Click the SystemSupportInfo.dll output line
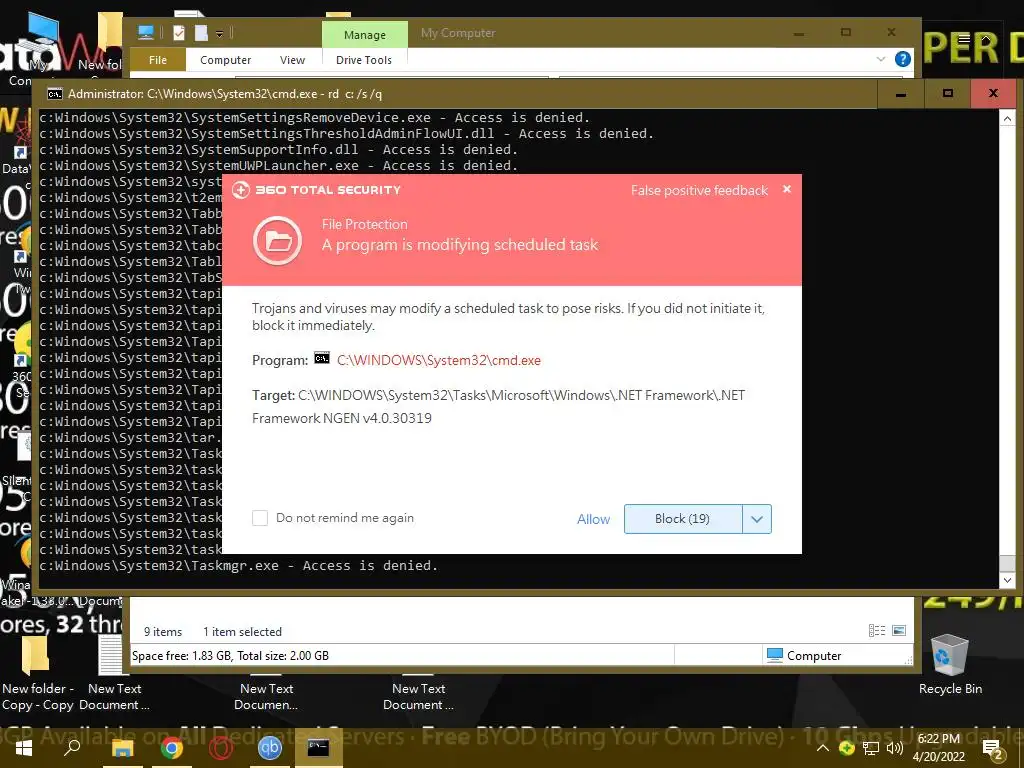 pos(278,150)
